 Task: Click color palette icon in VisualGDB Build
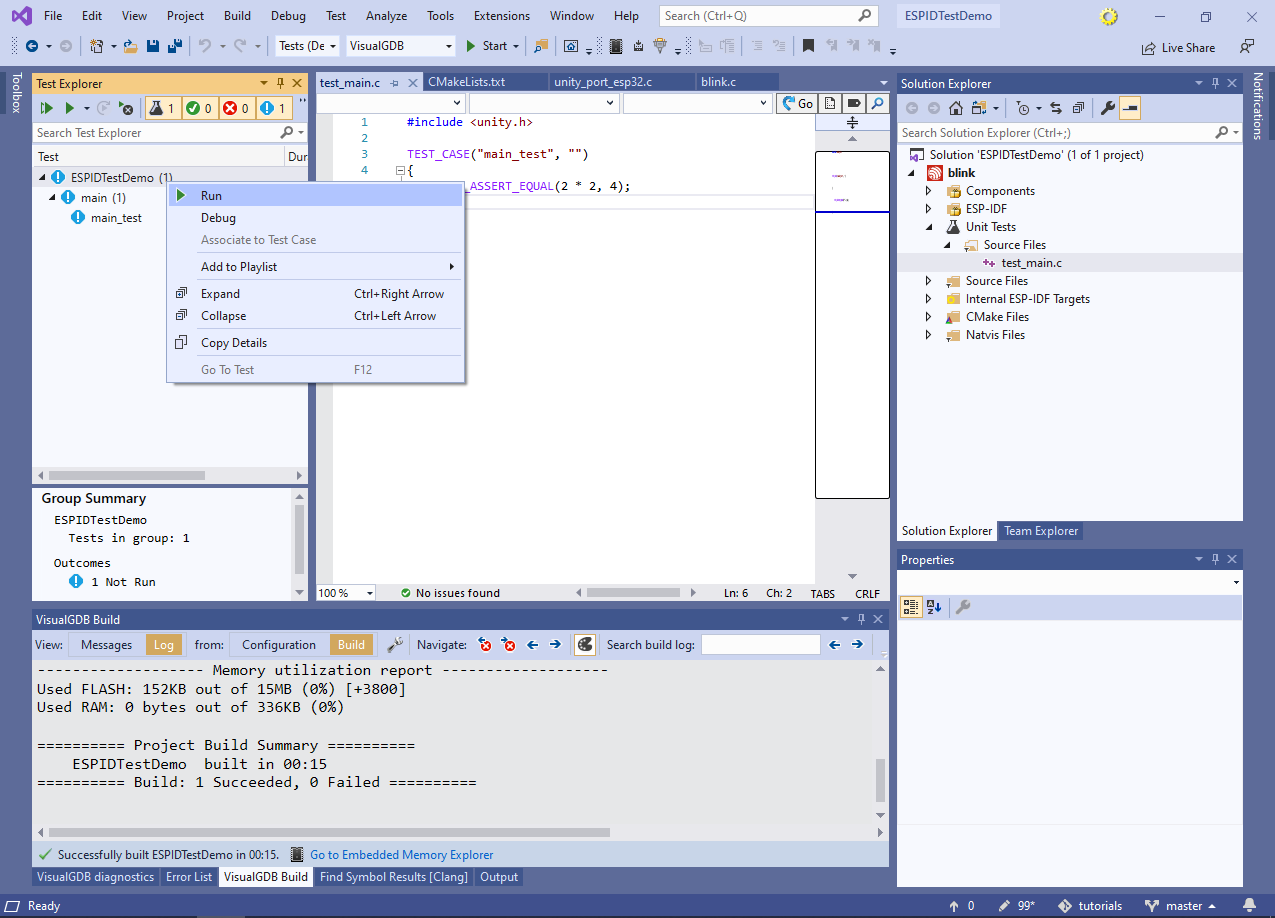pyautogui.click(x=585, y=645)
